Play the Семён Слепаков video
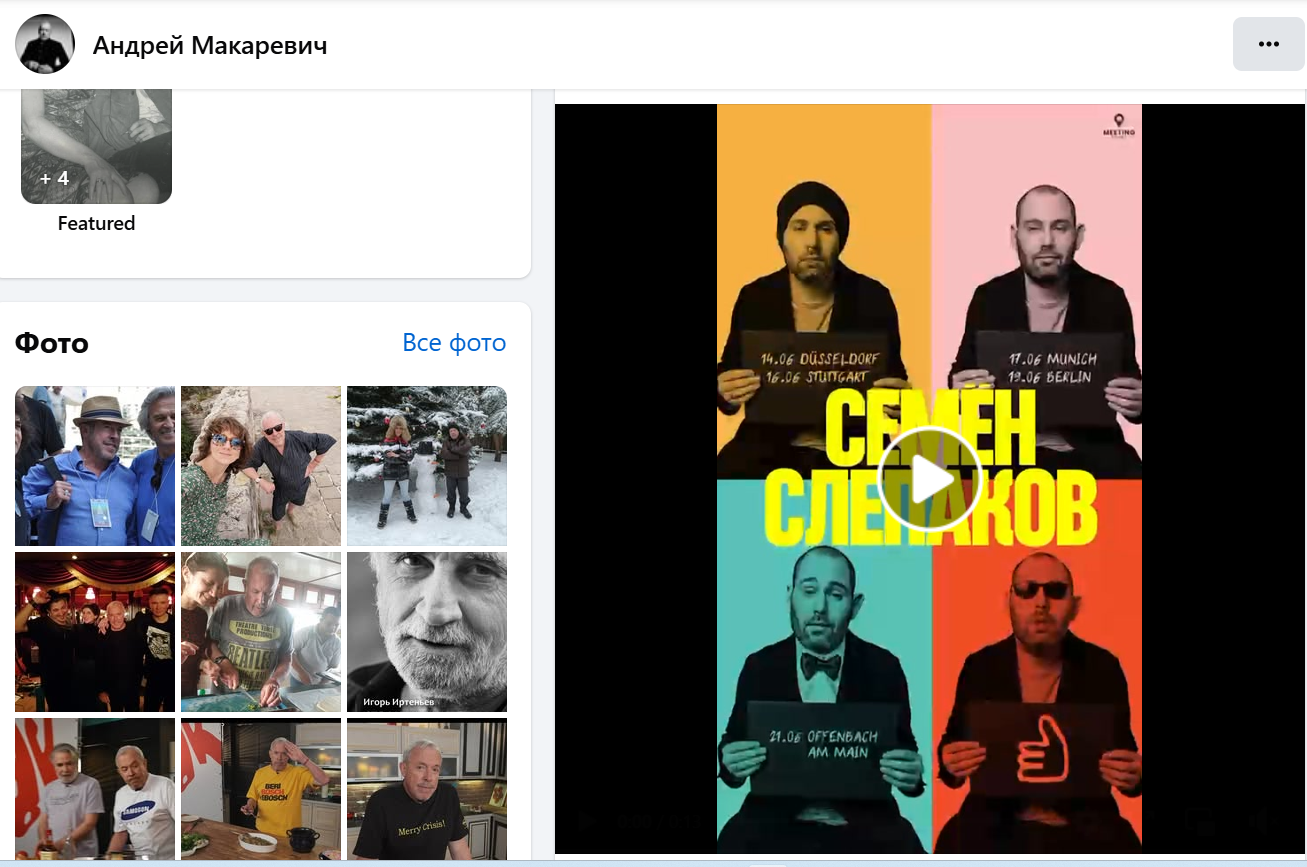 (x=930, y=479)
